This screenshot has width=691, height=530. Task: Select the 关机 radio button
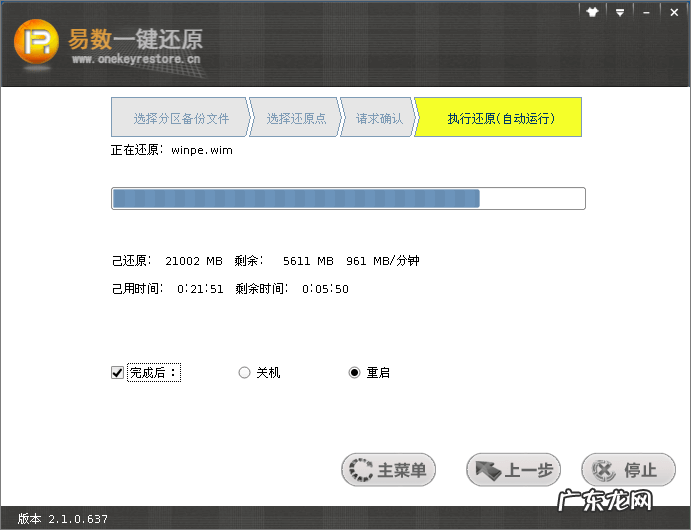point(244,373)
